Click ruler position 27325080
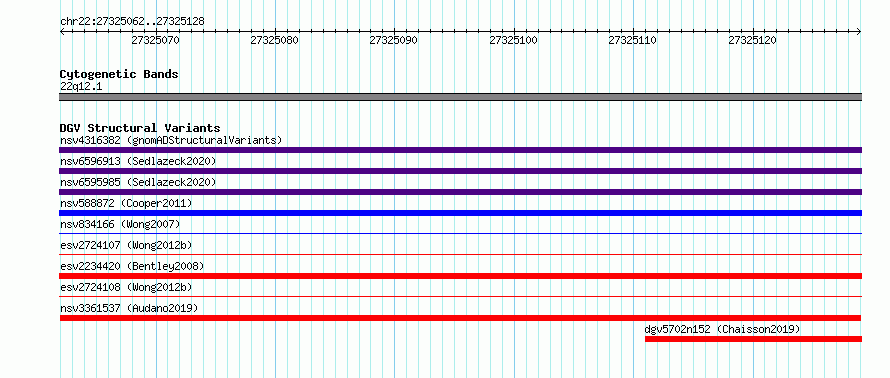890x378 pixels. coord(275,40)
